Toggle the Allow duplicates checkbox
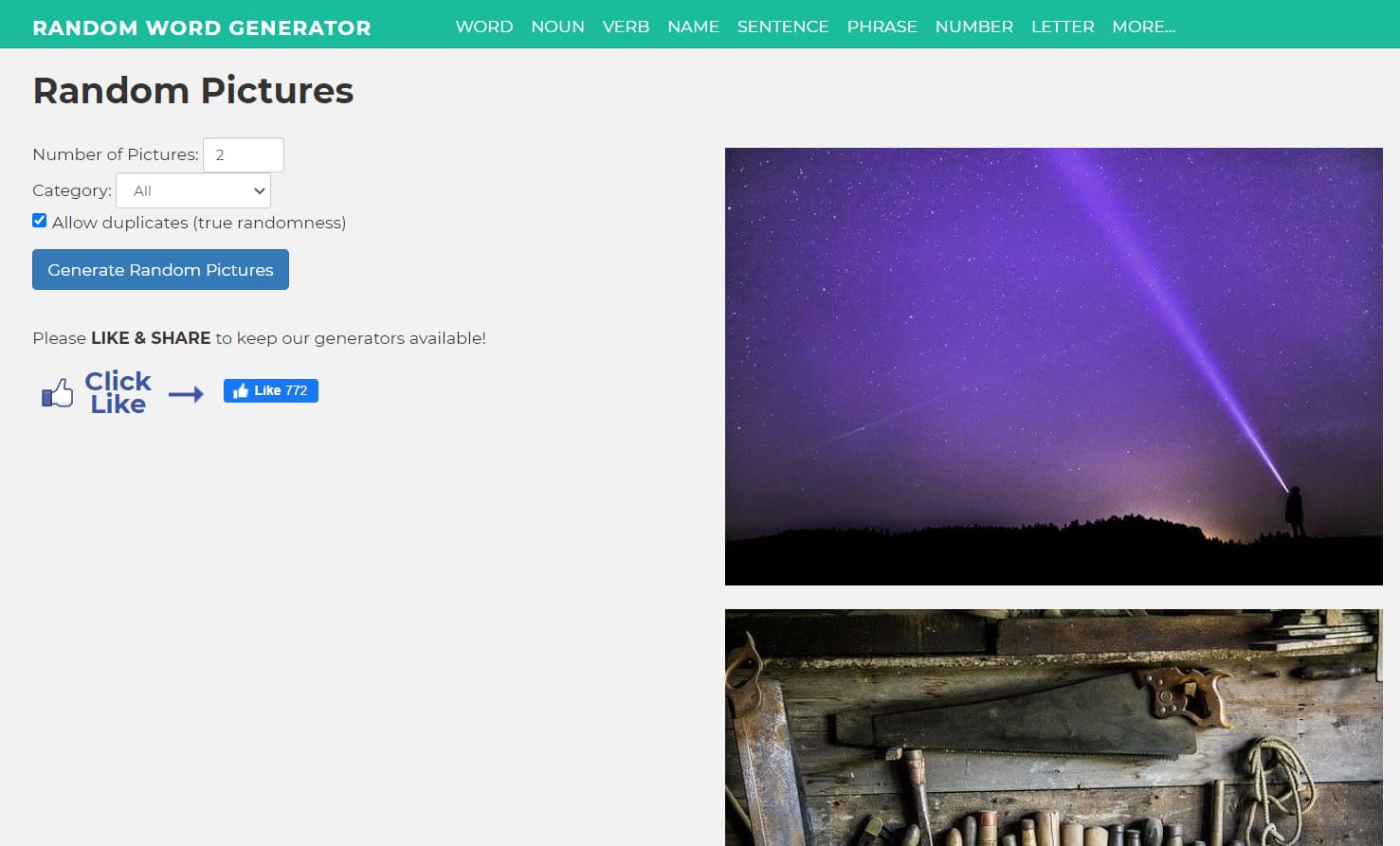The width and height of the screenshot is (1400, 846). tap(39, 221)
